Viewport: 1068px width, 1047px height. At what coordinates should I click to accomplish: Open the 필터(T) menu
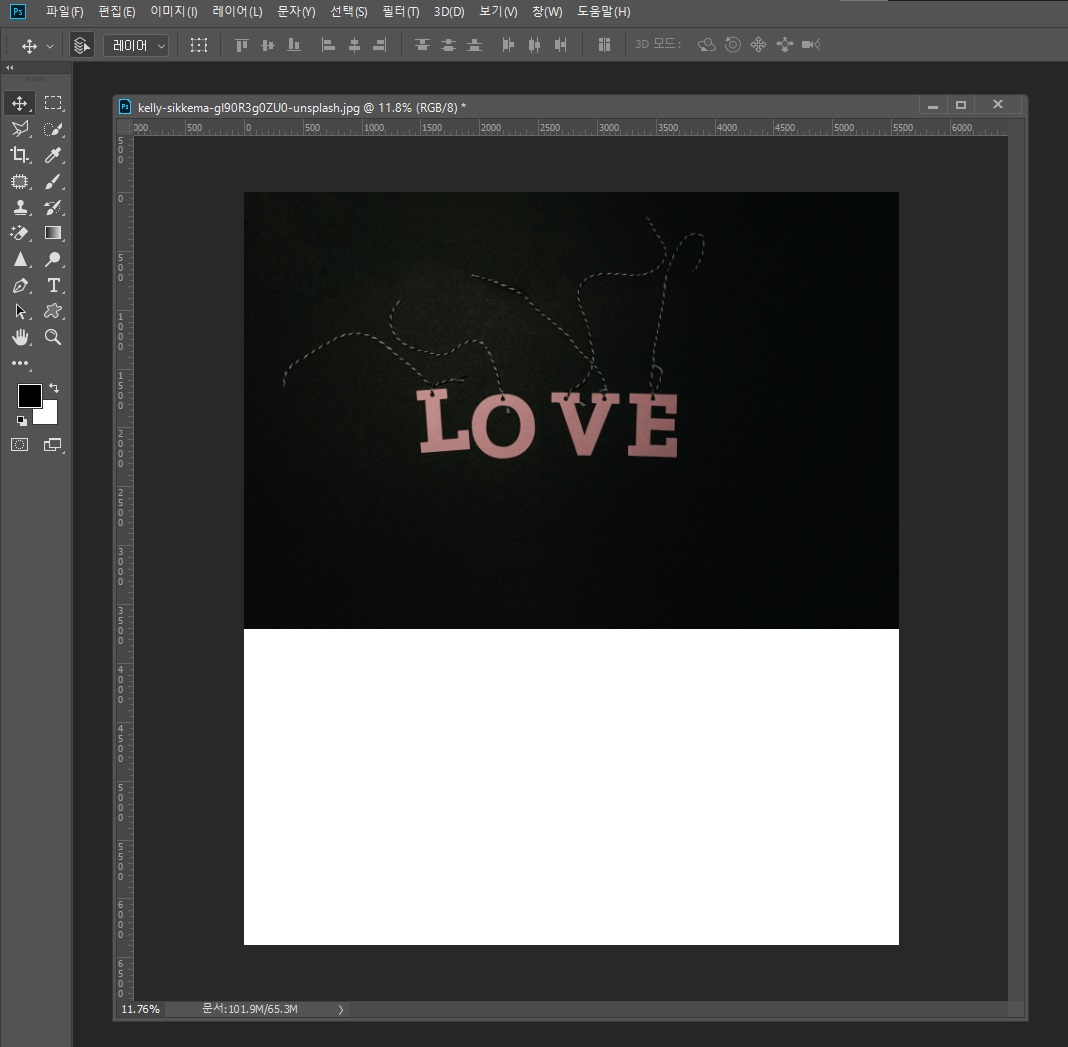400,12
